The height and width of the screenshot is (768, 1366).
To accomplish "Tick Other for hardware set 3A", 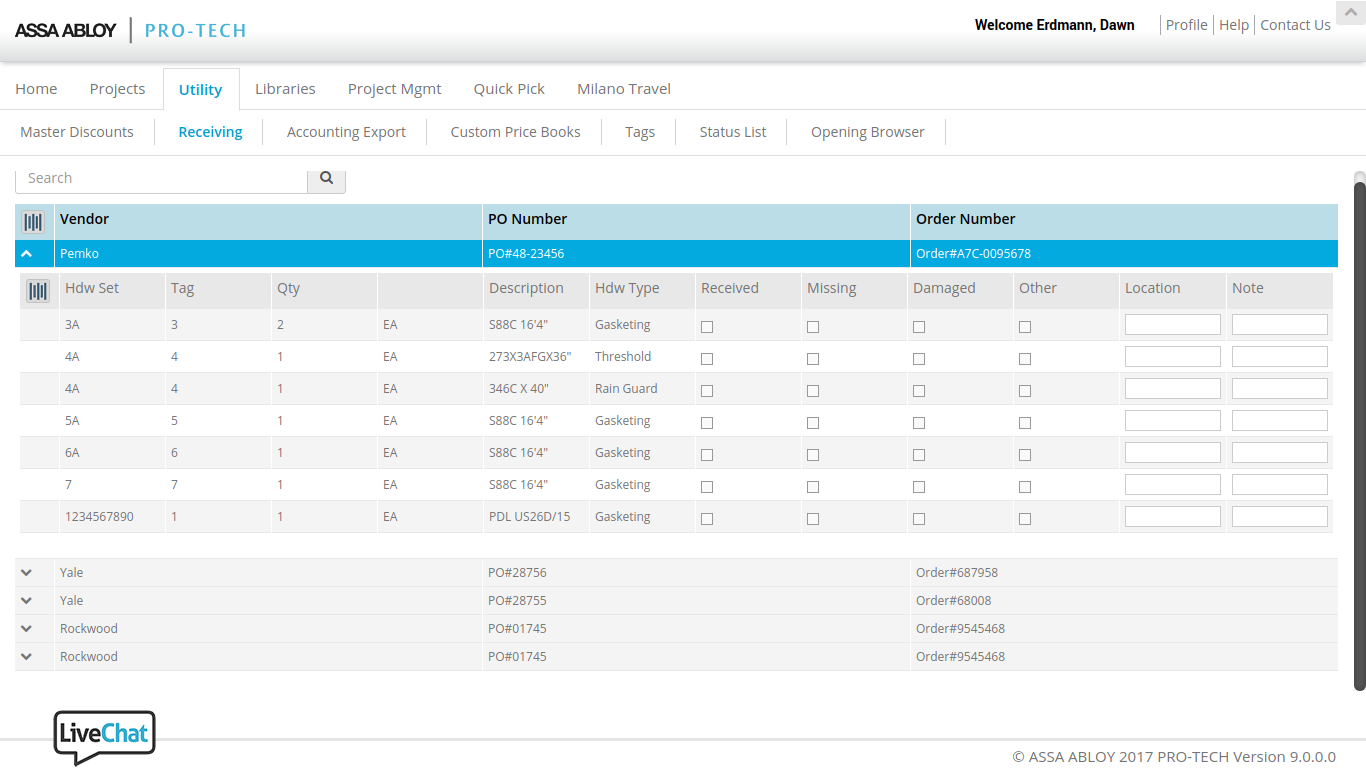I will pyautogui.click(x=1025, y=327).
